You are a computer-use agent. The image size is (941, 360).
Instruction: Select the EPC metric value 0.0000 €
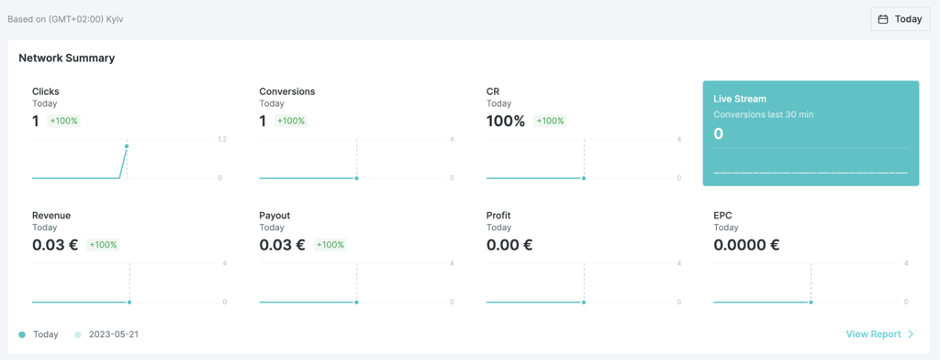click(x=747, y=245)
